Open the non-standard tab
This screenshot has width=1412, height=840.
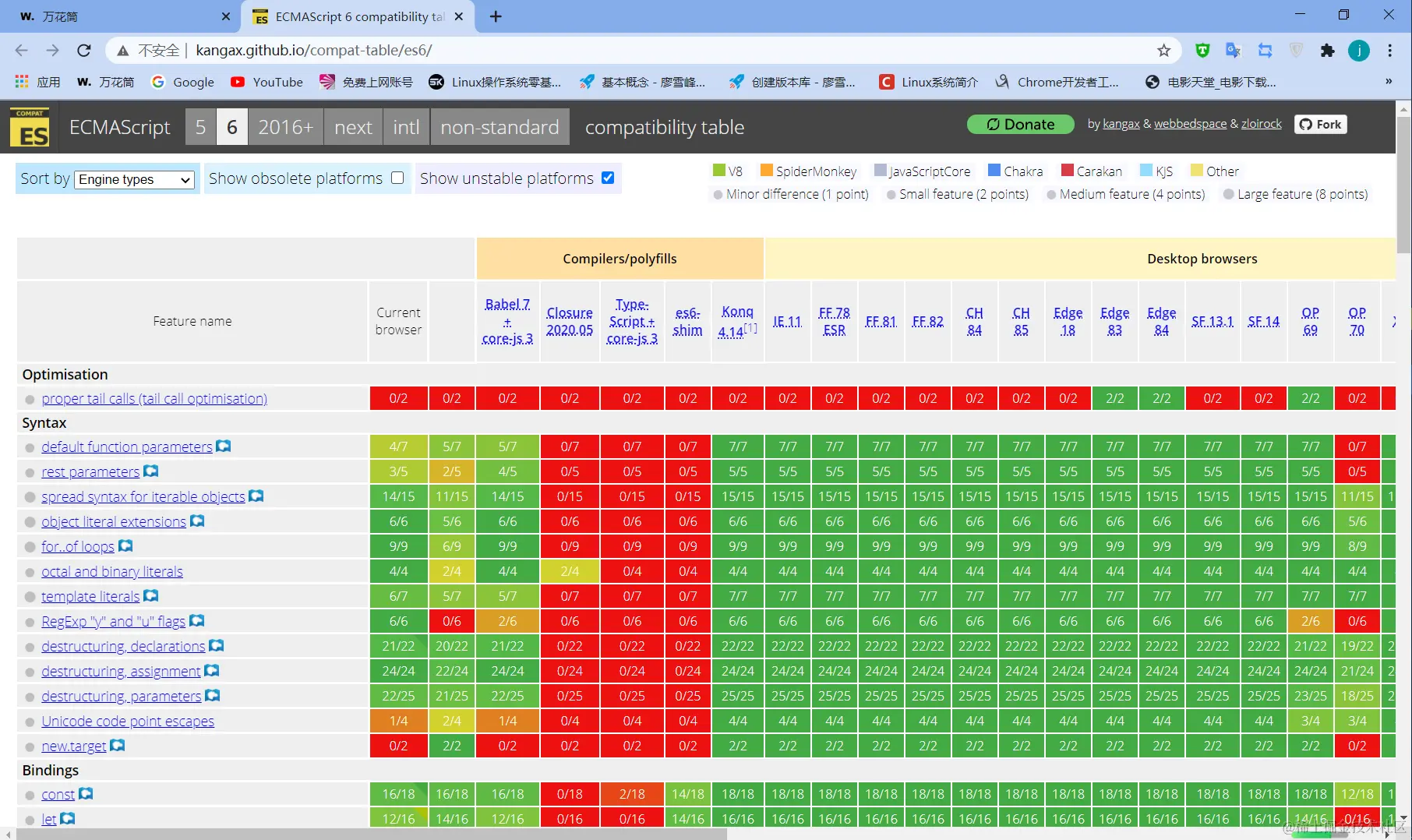click(499, 127)
